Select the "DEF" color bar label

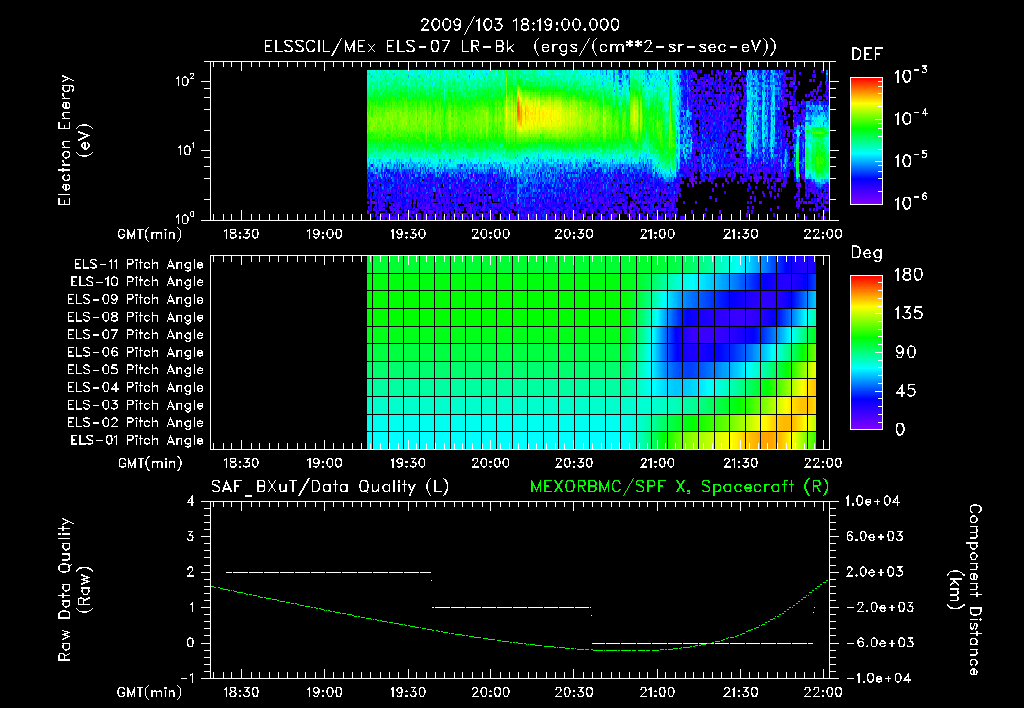(x=867, y=55)
